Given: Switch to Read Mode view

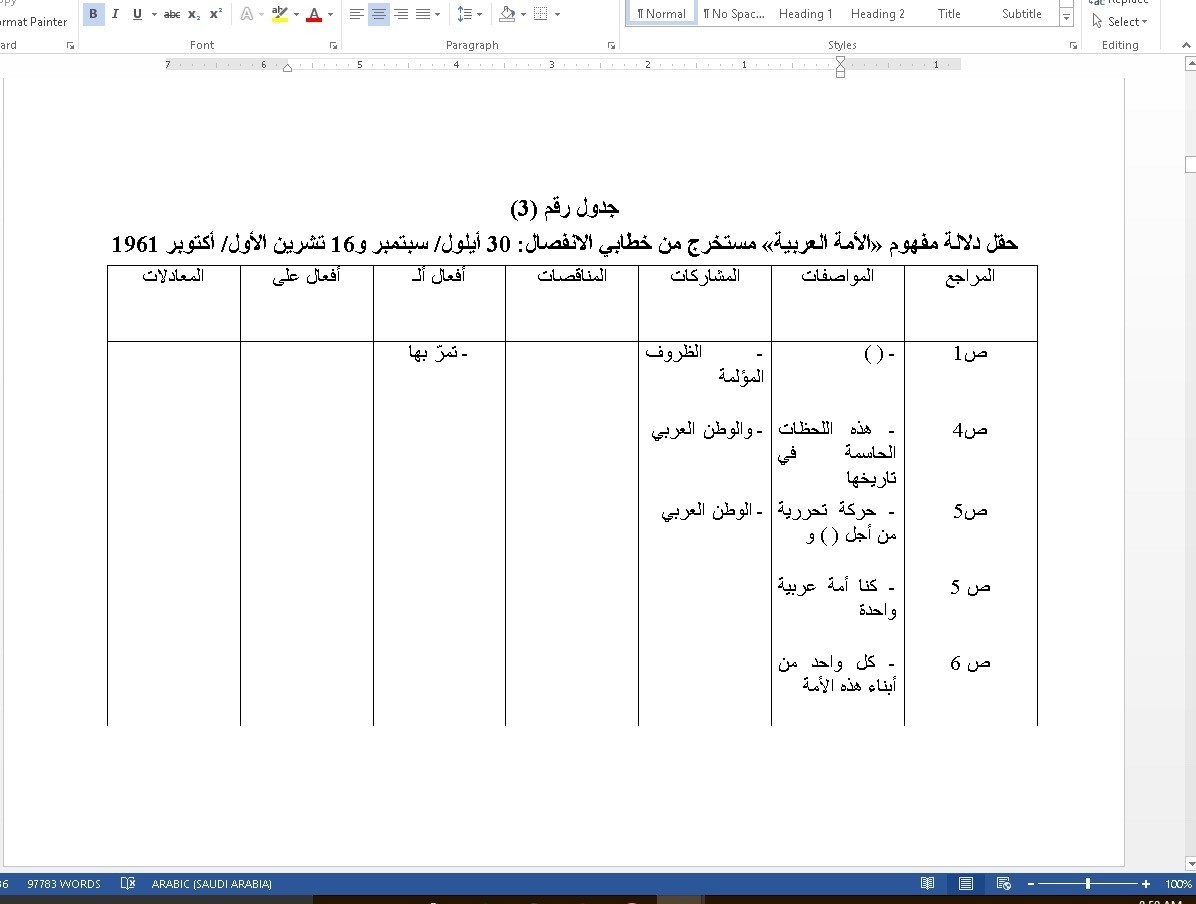Looking at the screenshot, I should pos(928,883).
